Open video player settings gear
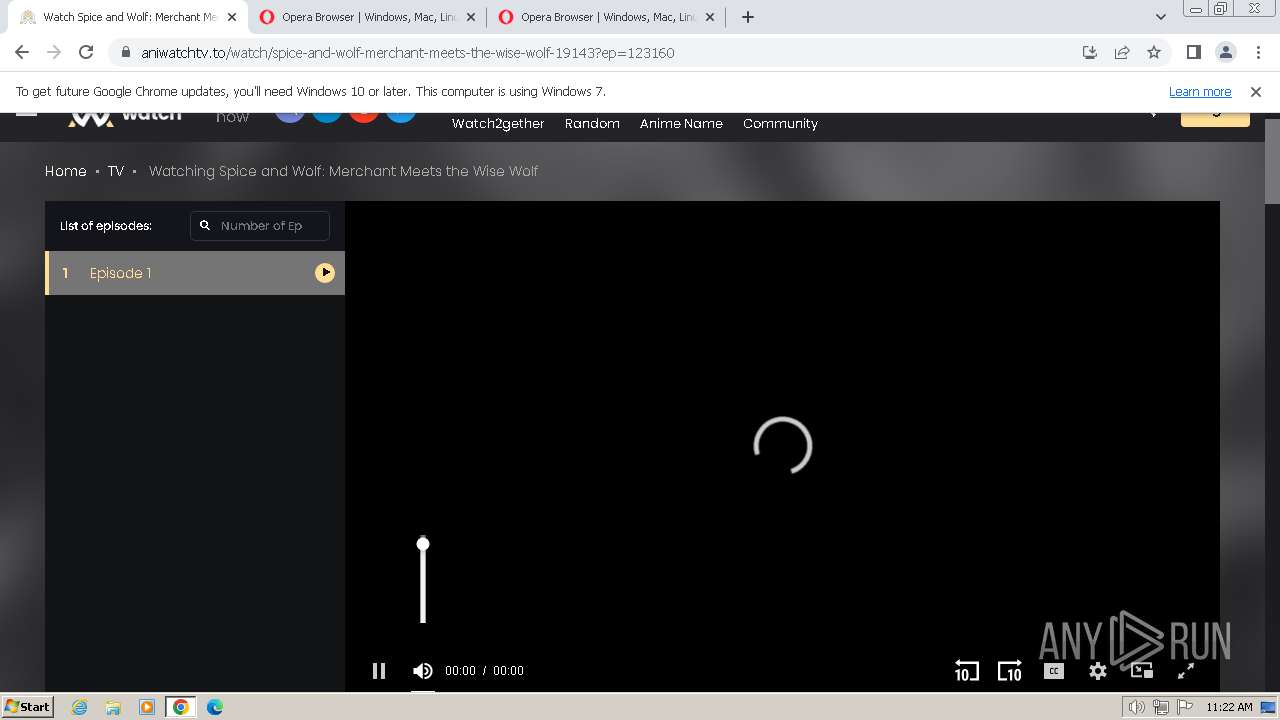Viewport: 1280px width, 720px height. [1098, 671]
